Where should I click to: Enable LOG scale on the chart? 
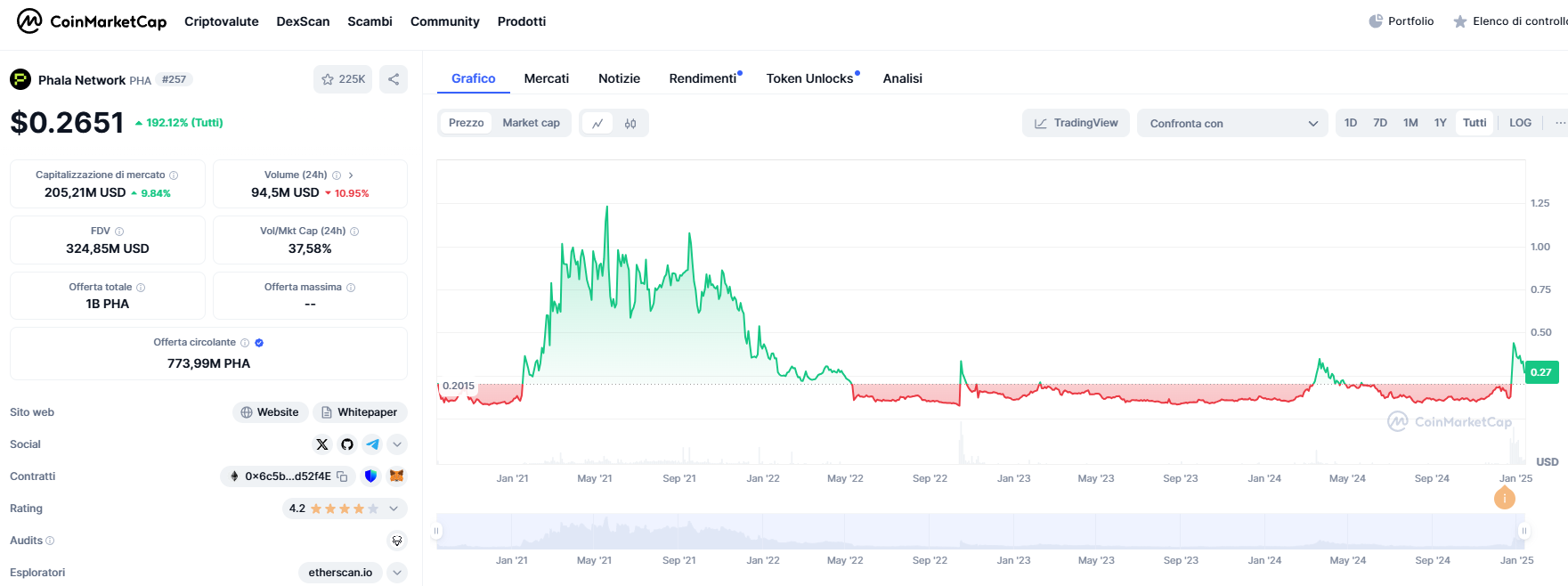(1520, 123)
